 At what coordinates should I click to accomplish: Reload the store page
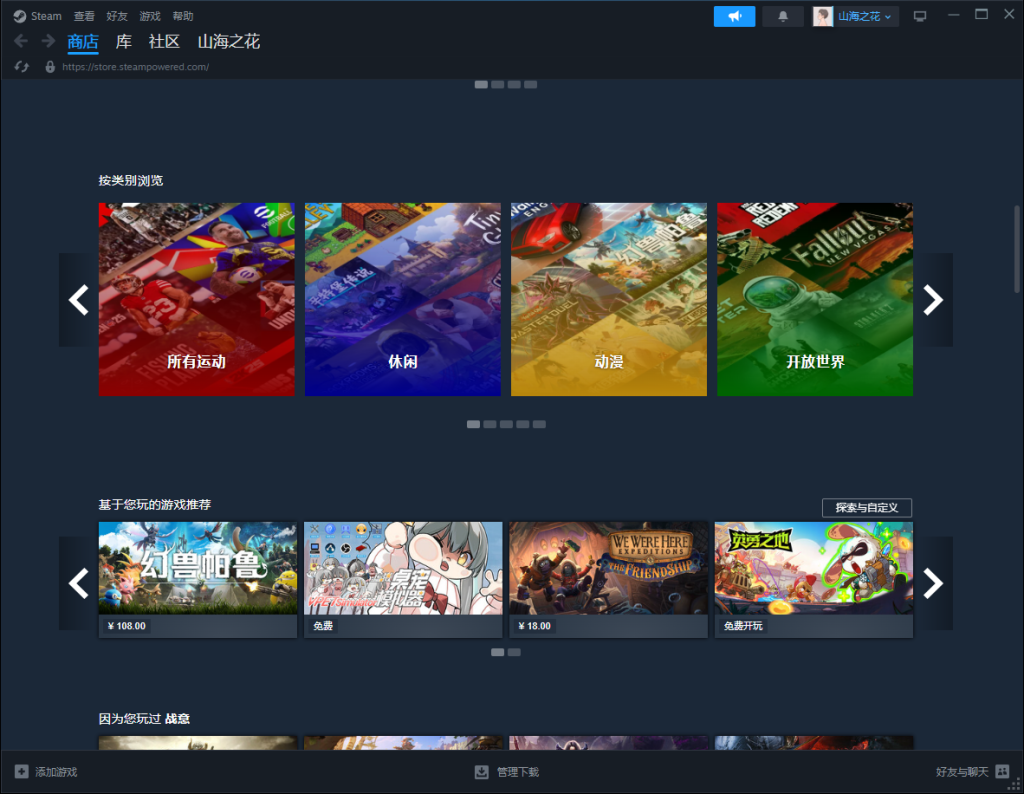click(21, 67)
